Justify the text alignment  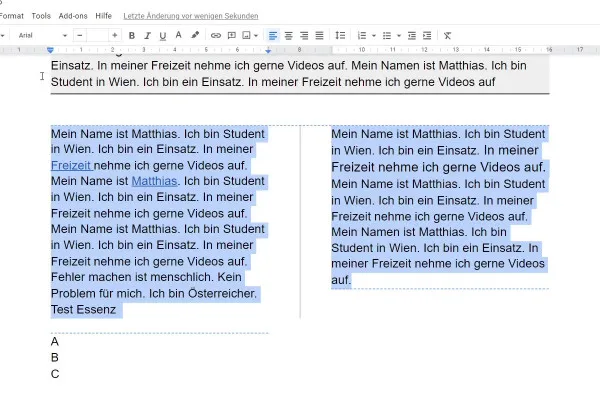[319, 36]
